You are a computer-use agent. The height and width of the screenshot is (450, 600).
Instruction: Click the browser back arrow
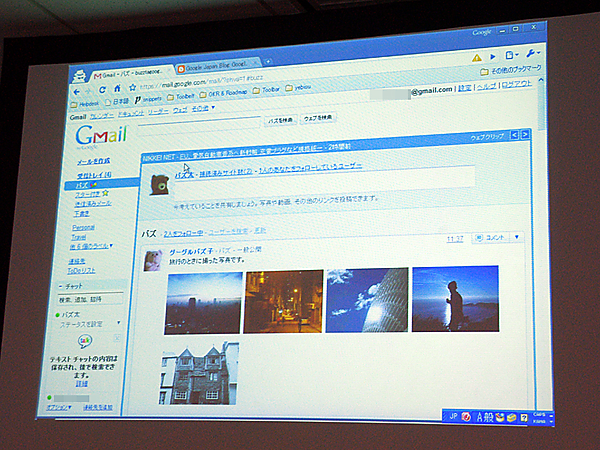click(77, 91)
